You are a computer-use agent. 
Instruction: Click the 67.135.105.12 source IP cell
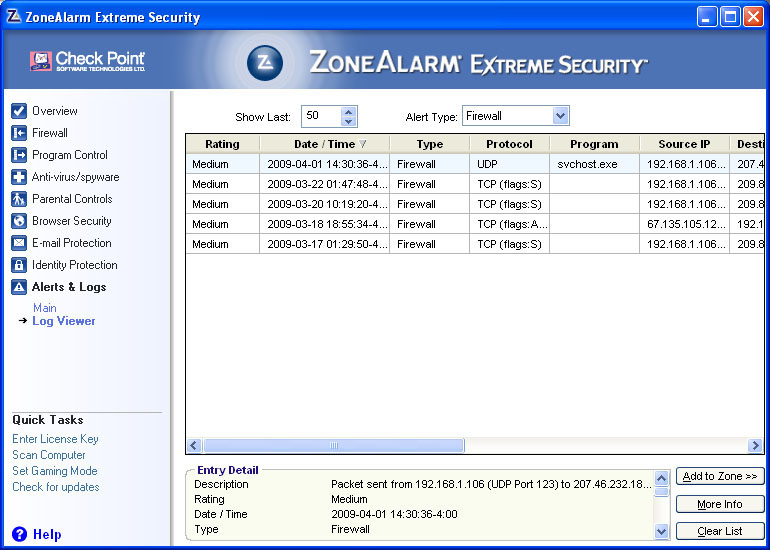pyautogui.click(x=684, y=224)
